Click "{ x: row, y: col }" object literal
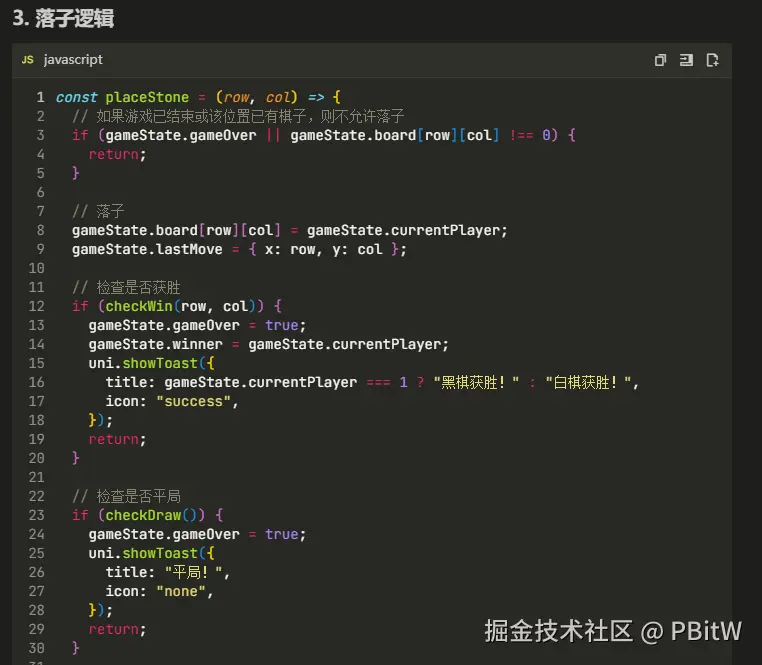The height and width of the screenshot is (665, 762). coord(324,249)
